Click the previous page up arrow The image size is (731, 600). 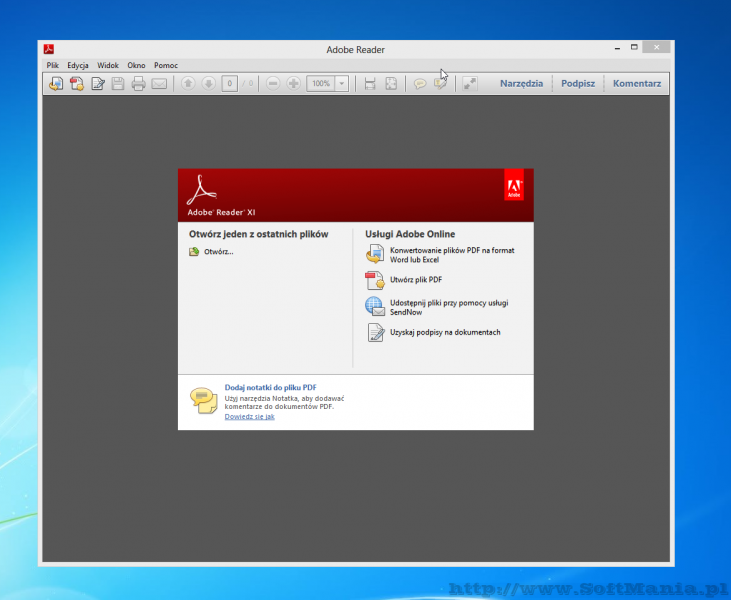click(x=188, y=84)
